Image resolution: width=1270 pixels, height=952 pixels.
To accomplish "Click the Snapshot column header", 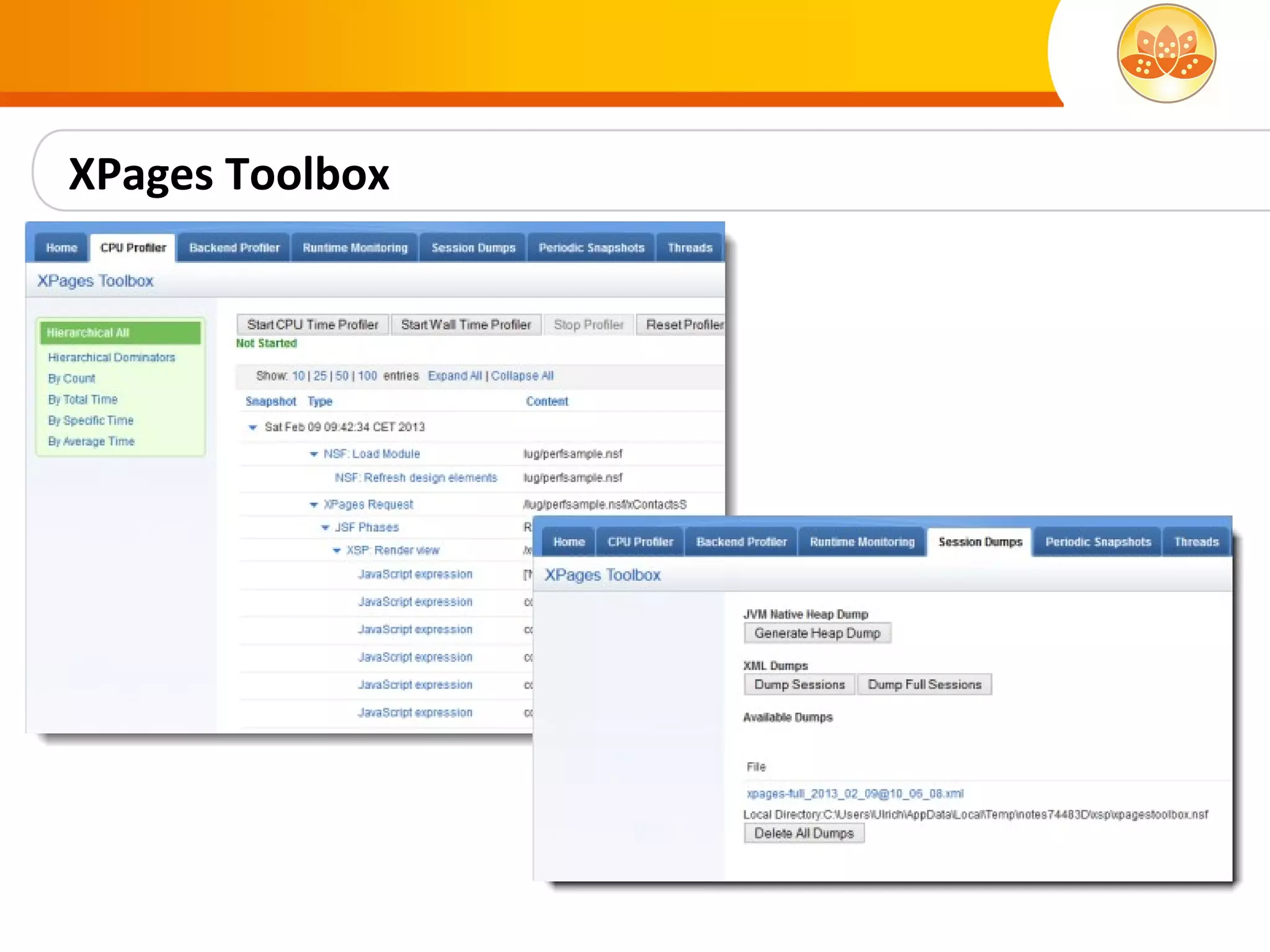I will pos(271,402).
